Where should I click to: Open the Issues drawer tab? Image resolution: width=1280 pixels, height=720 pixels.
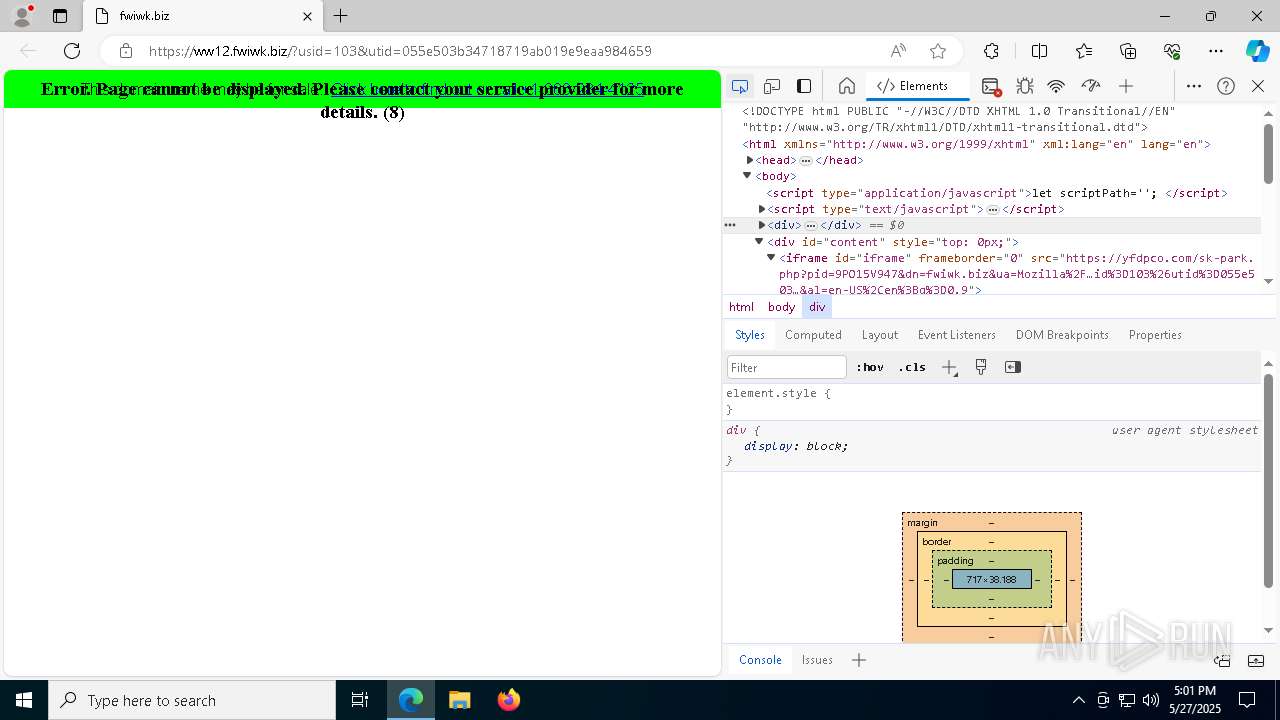817,660
